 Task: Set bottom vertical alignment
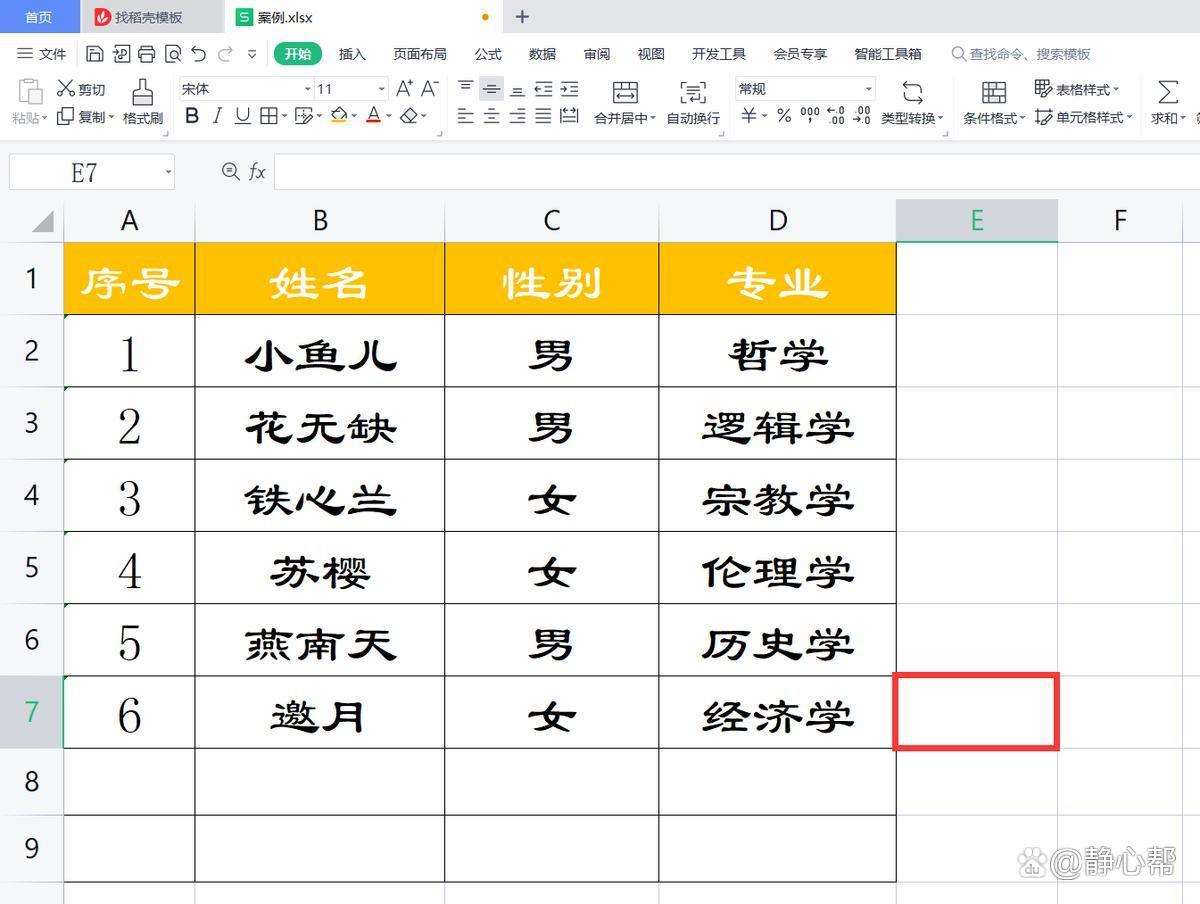click(517, 89)
